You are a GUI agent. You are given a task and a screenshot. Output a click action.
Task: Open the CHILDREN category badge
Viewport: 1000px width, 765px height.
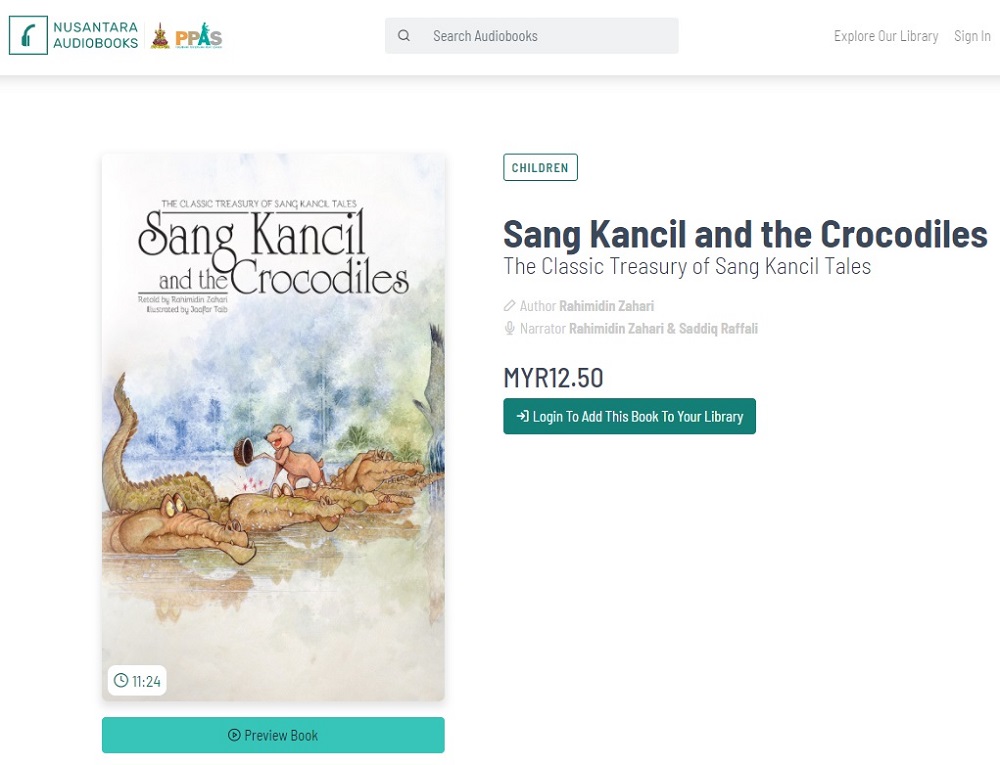tap(540, 167)
